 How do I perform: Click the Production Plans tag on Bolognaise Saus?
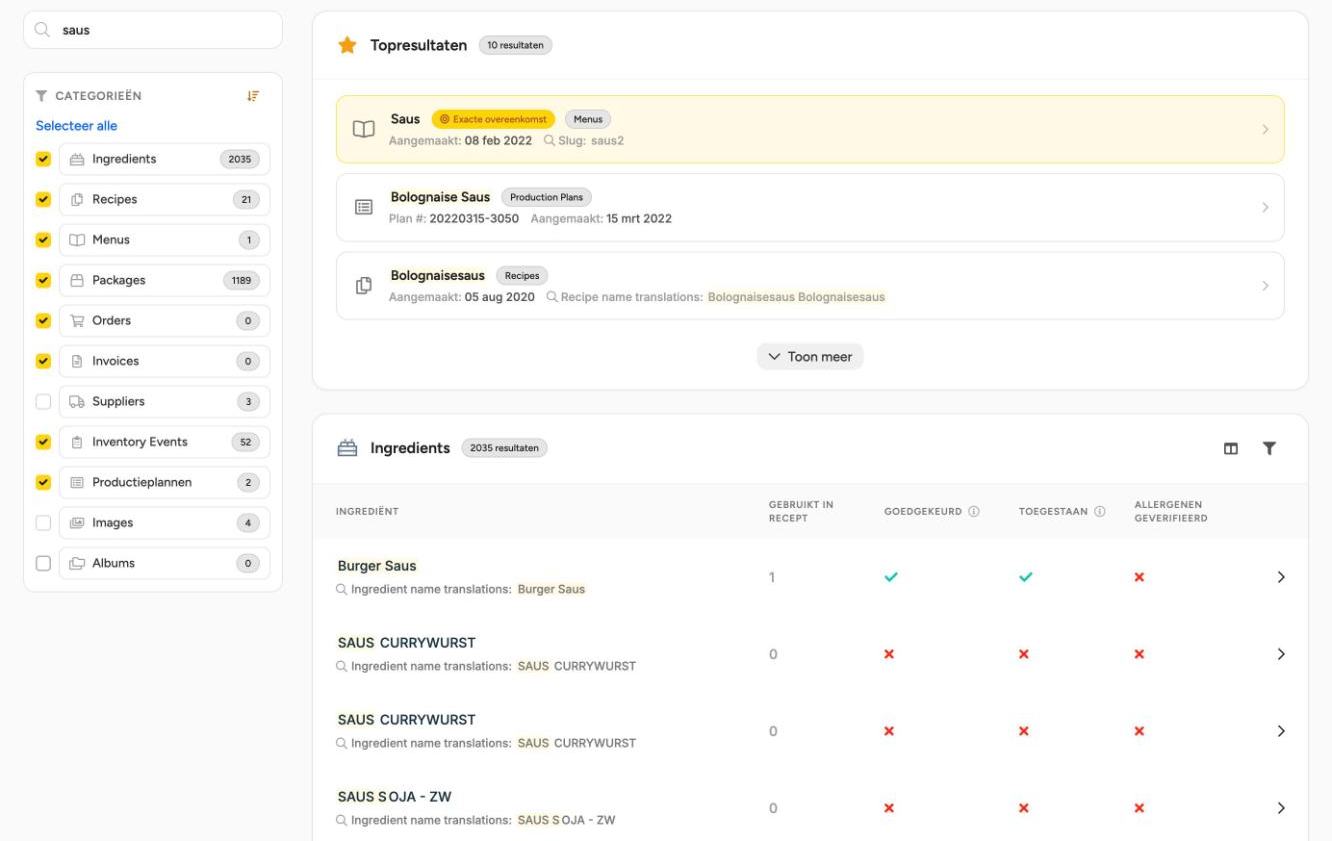pyautogui.click(x=546, y=197)
